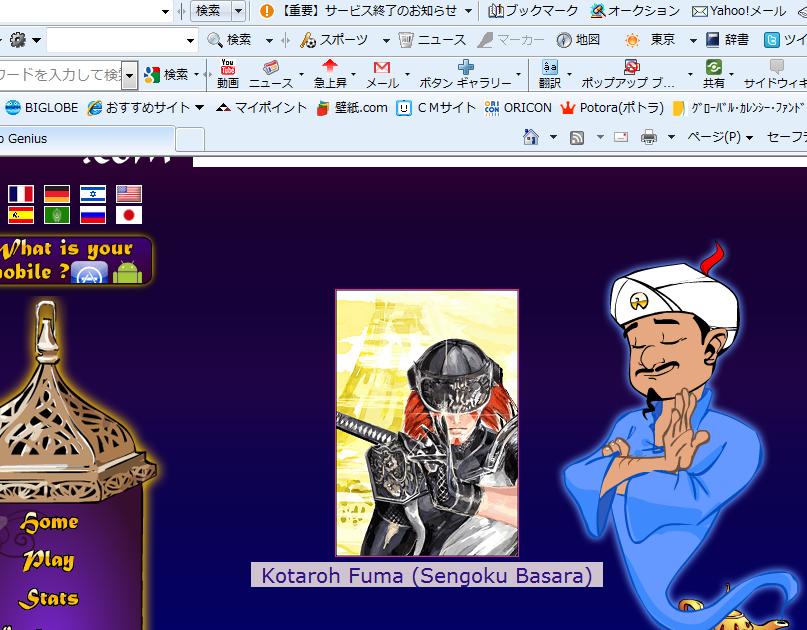Expand the dropdown beside the top 検索 button
This screenshot has height=630, width=807.
coord(238,10)
